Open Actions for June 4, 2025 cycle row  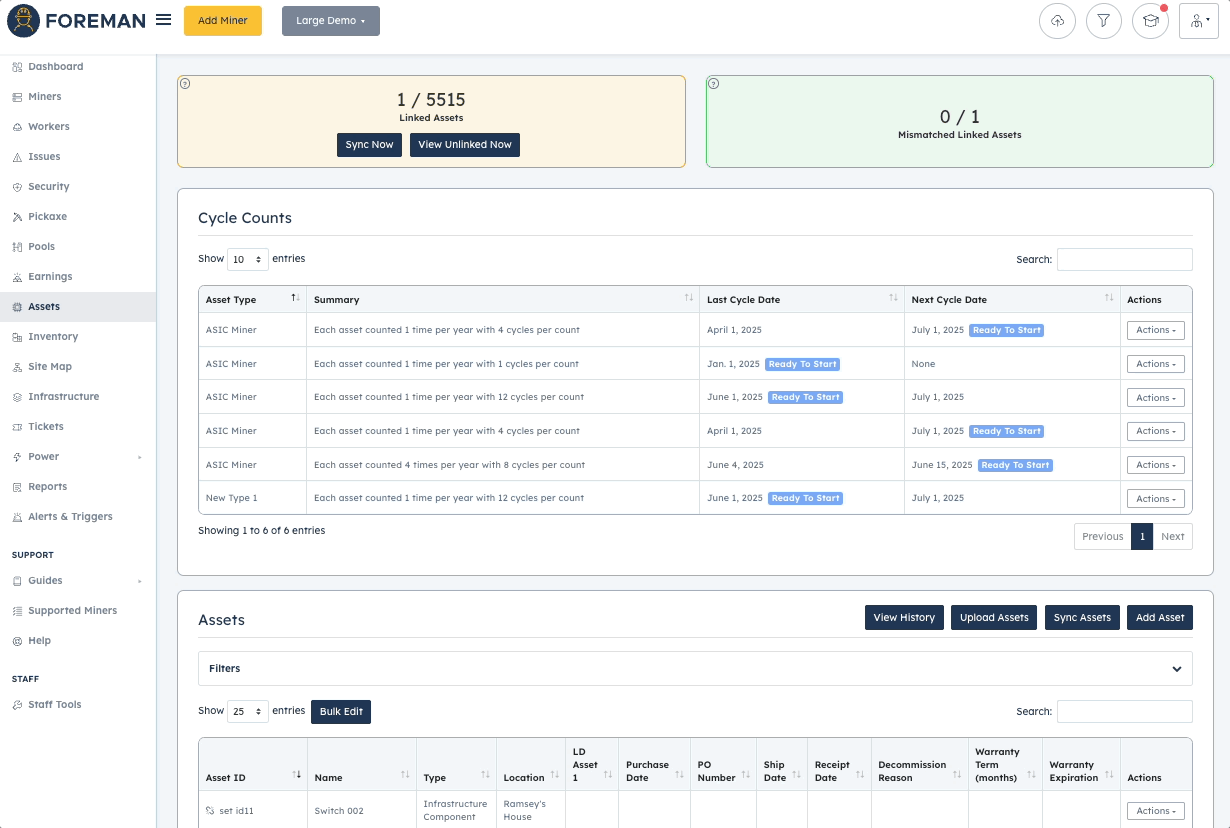(1156, 465)
